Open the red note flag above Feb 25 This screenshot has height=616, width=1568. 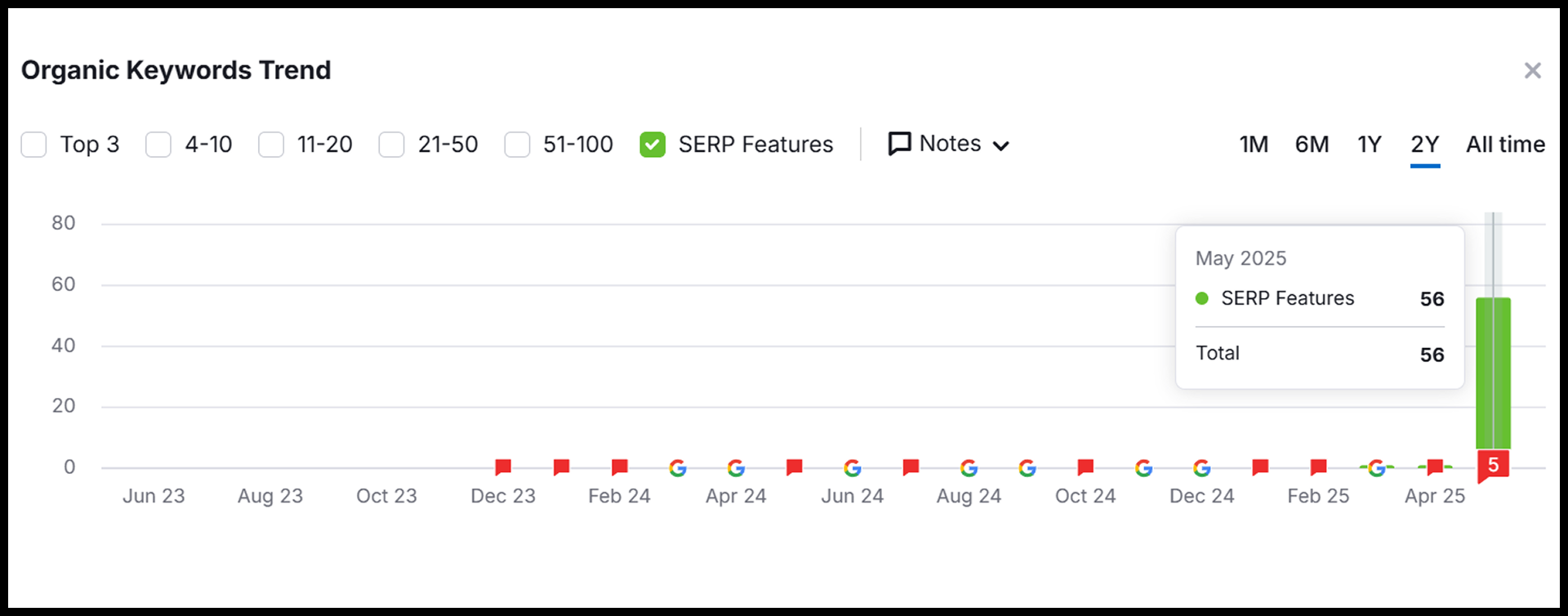click(1318, 467)
